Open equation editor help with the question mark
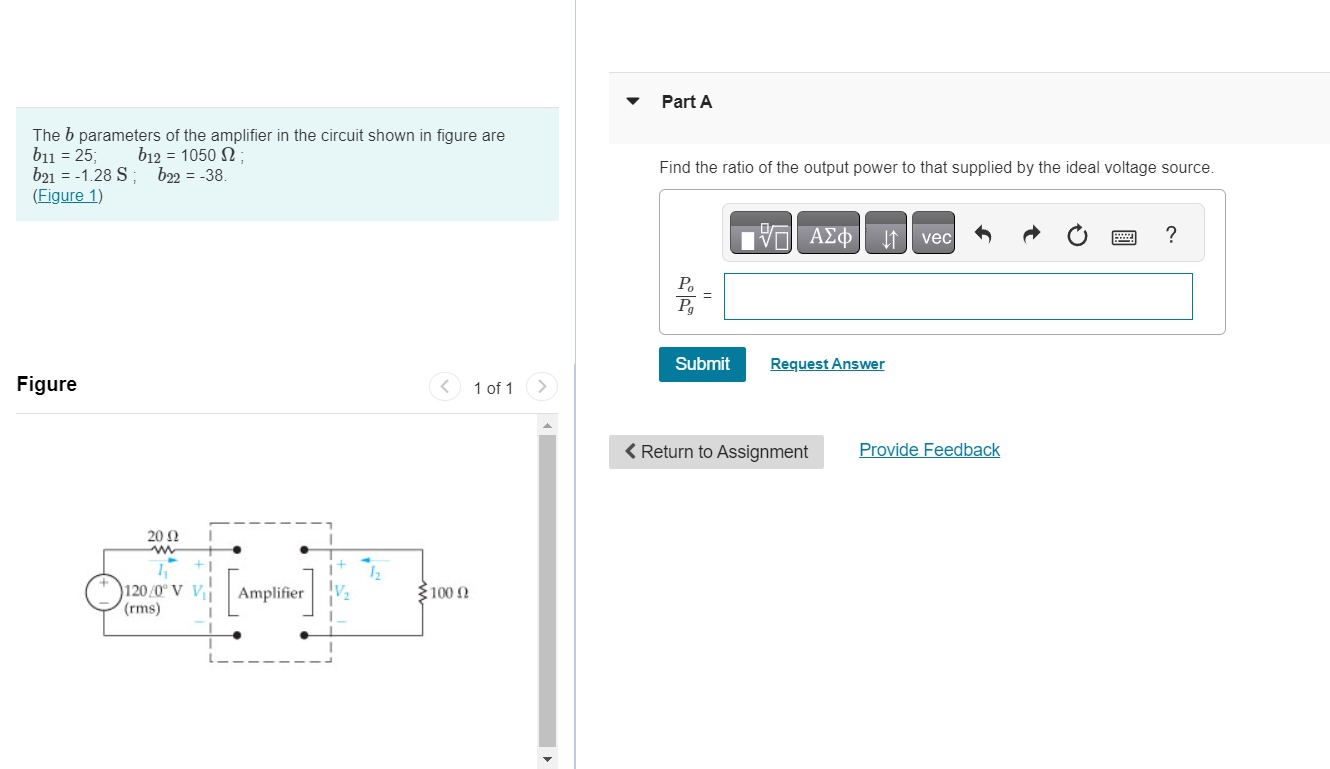Screen dimensions: 1330x769 1170,234
